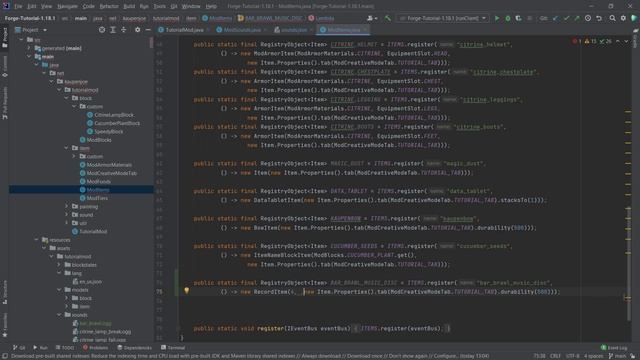Image resolution: width=640 pixels, height=360 pixels.
Task: Open the Build menu
Action: pyautogui.click(x=129, y=7)
